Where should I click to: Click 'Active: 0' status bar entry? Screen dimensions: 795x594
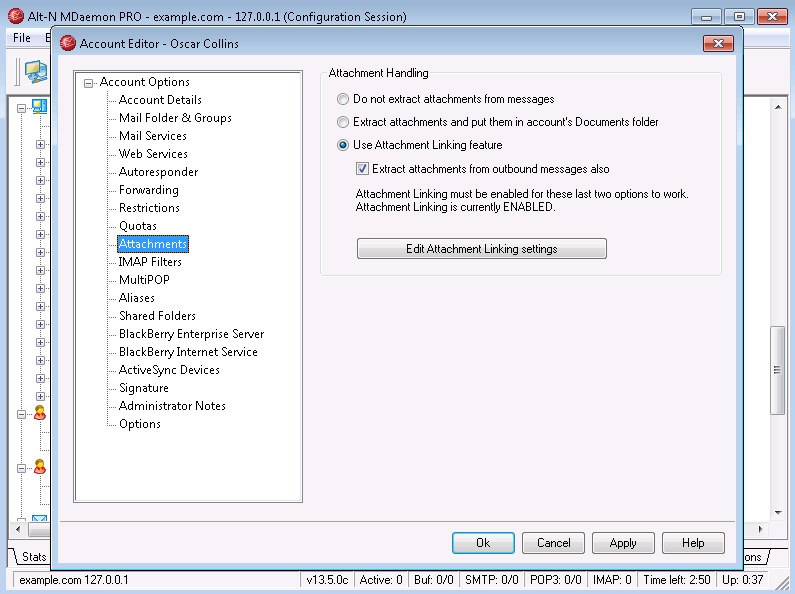tap(381, 580)
